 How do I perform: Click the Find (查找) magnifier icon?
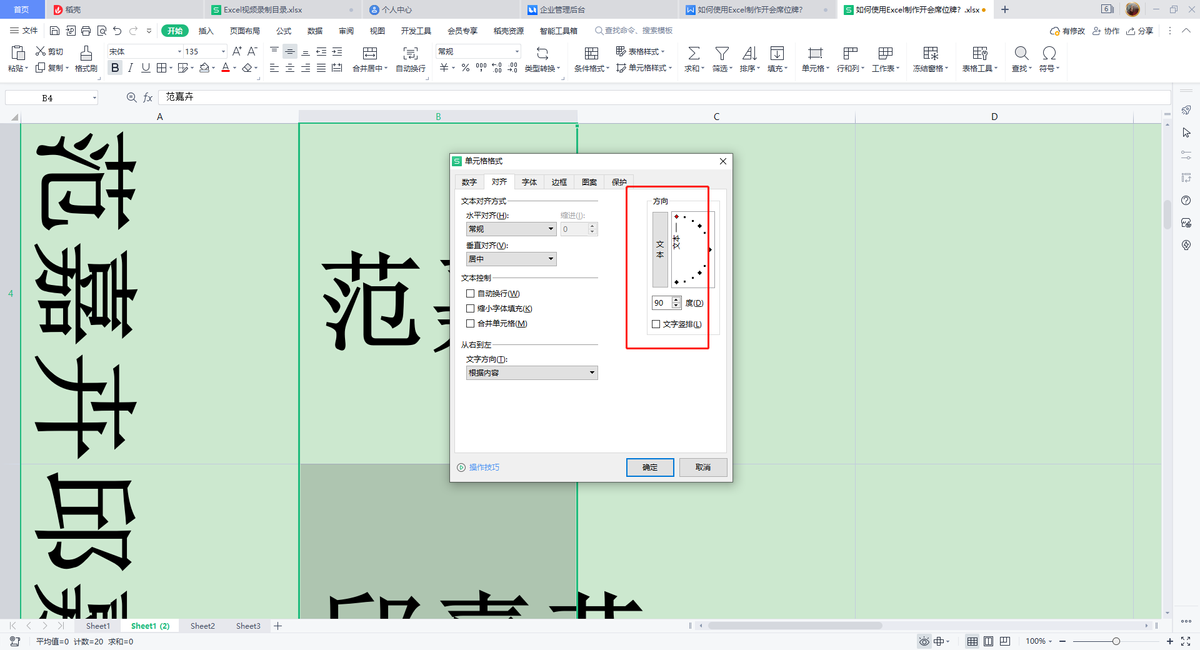click(1021, 52)
